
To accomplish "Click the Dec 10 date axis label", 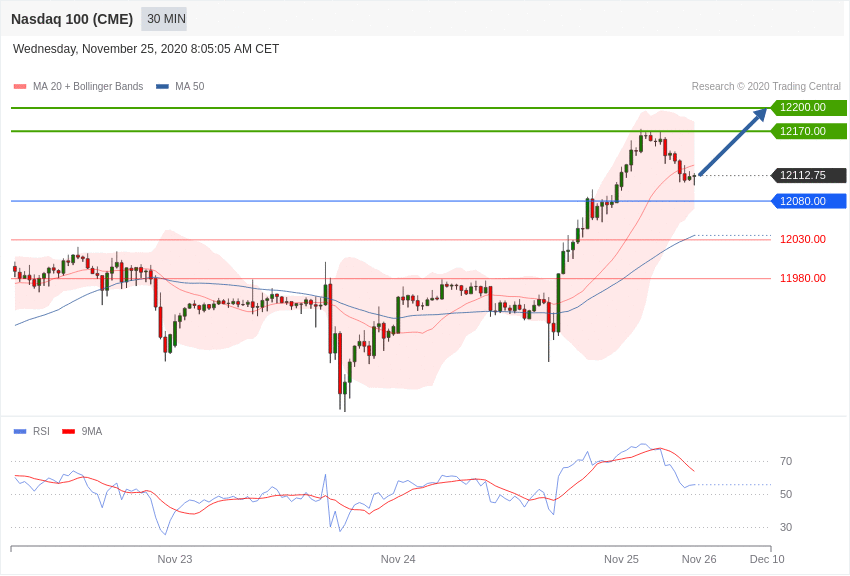I will [767, 559].
